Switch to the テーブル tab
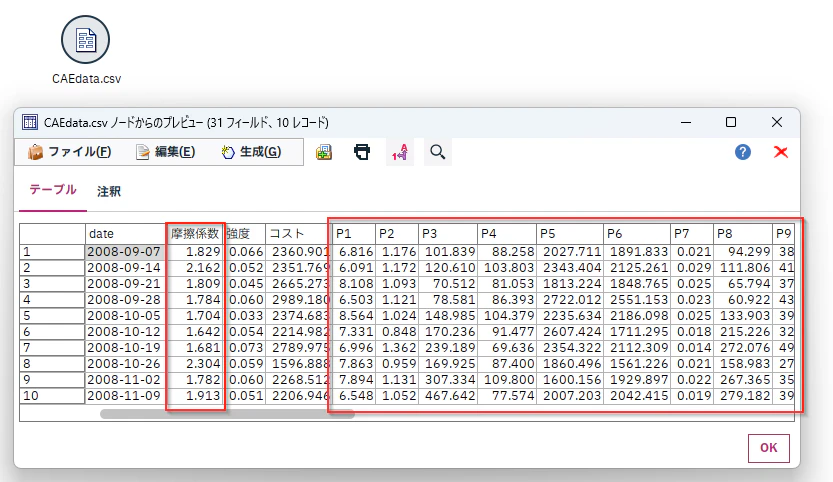This screenshot has height=482, width=833. tap(53, 190)
